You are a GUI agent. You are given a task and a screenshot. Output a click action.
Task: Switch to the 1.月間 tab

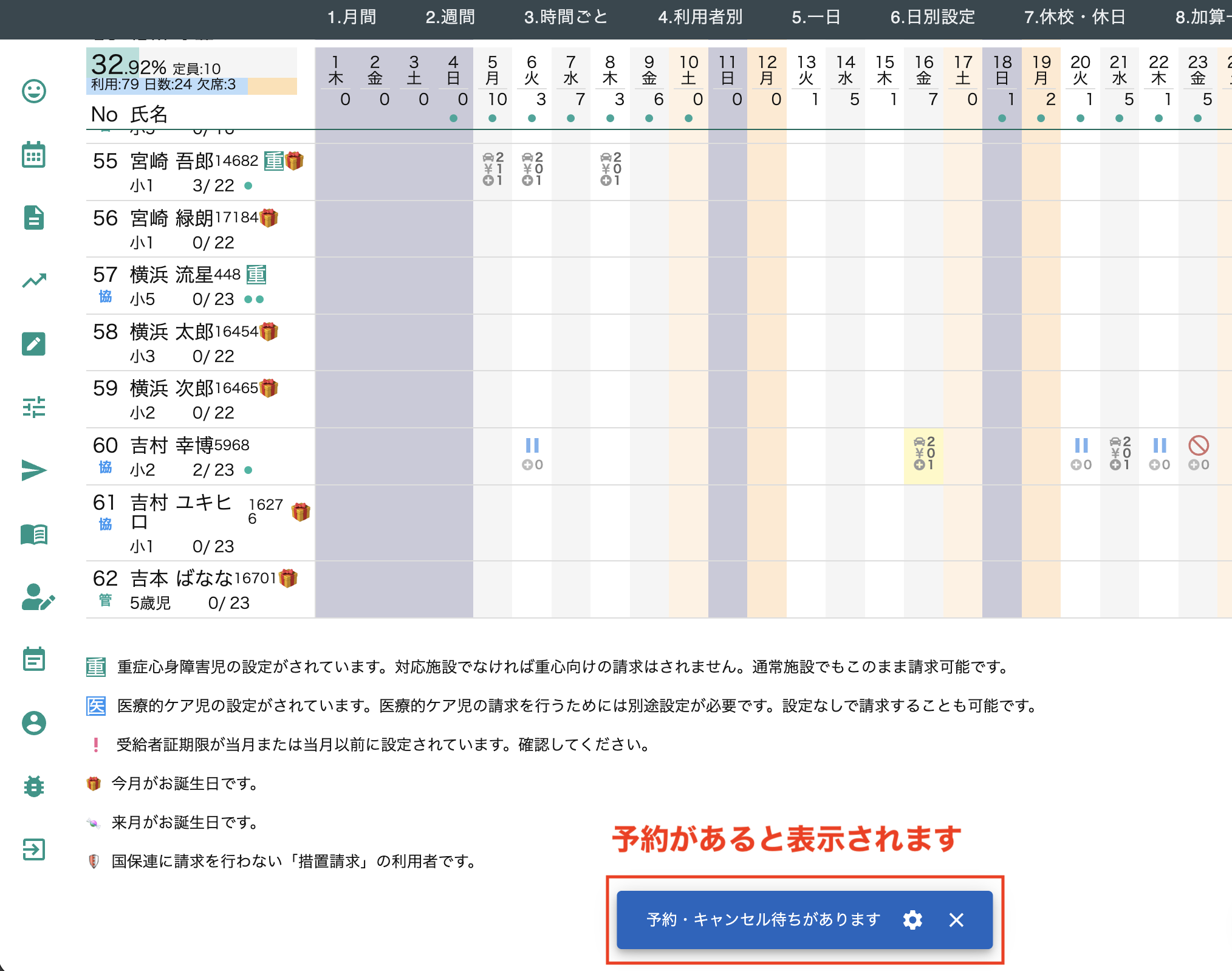point(352,17)
